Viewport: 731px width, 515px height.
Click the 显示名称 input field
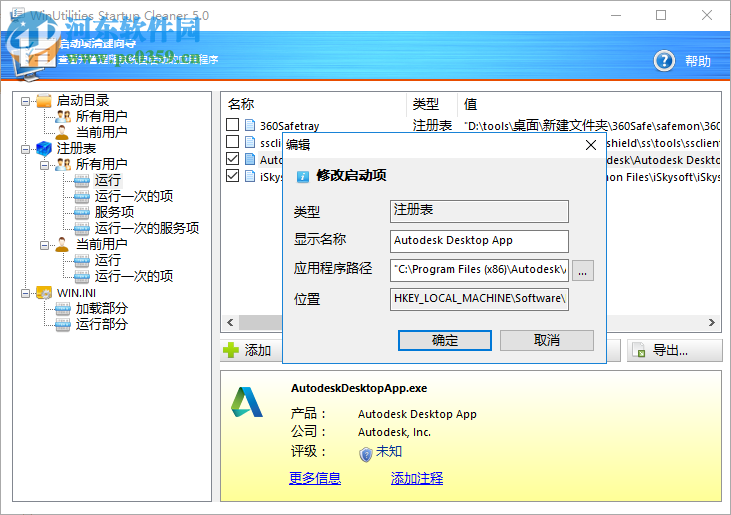[x=479, y=241]
